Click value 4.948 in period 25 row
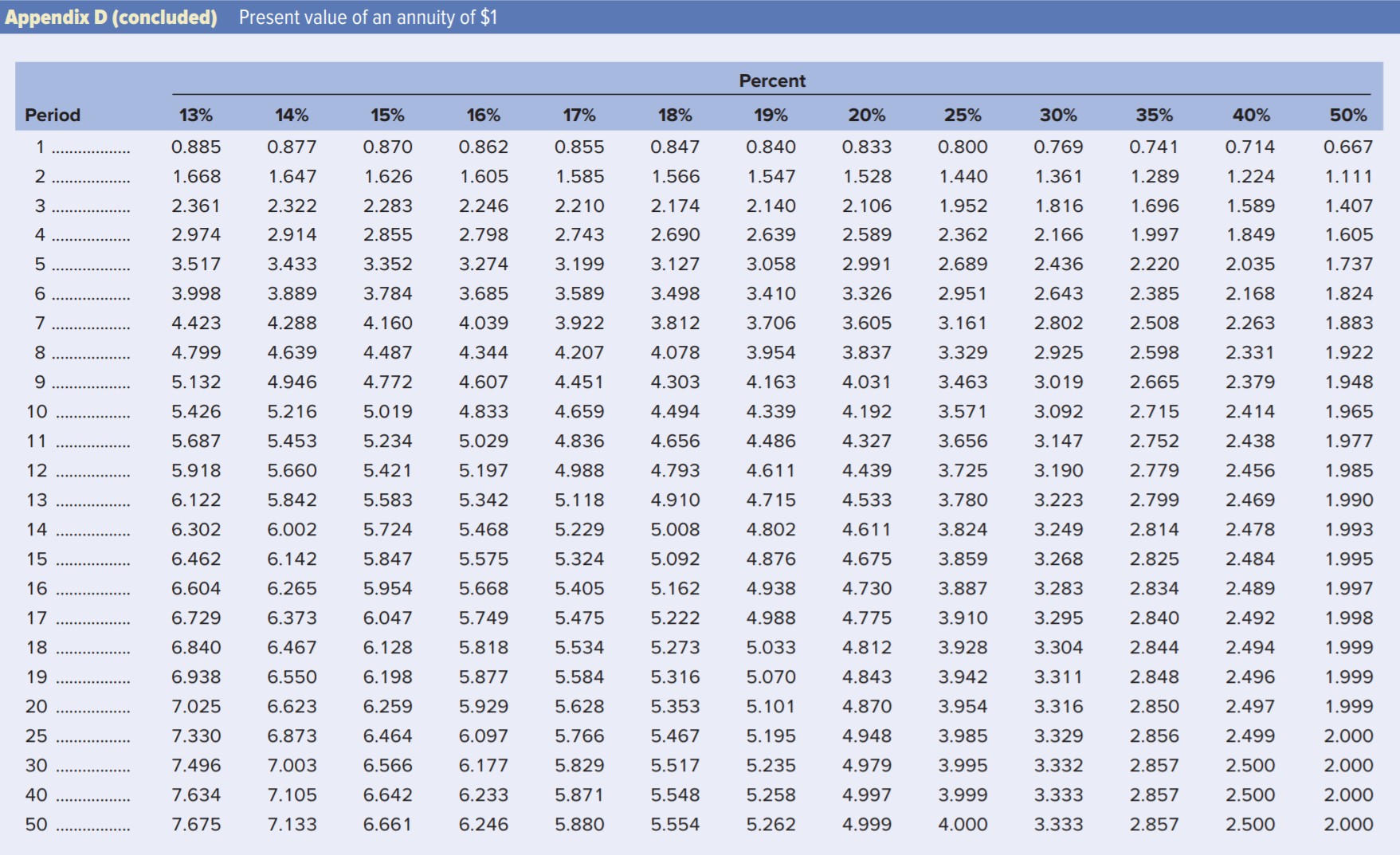Image resolution: width=1400 pixels, height=855 pixels. pyautogui.click(x=867, y=736)
